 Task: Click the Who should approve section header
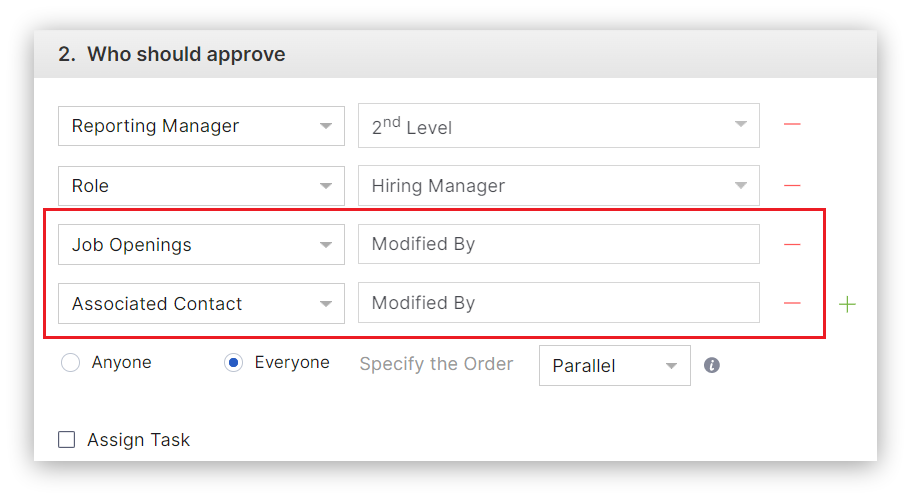point(172,54)
